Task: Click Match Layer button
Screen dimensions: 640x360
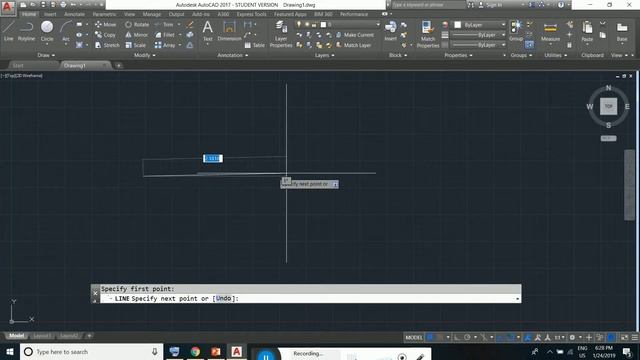Action: 354,45
